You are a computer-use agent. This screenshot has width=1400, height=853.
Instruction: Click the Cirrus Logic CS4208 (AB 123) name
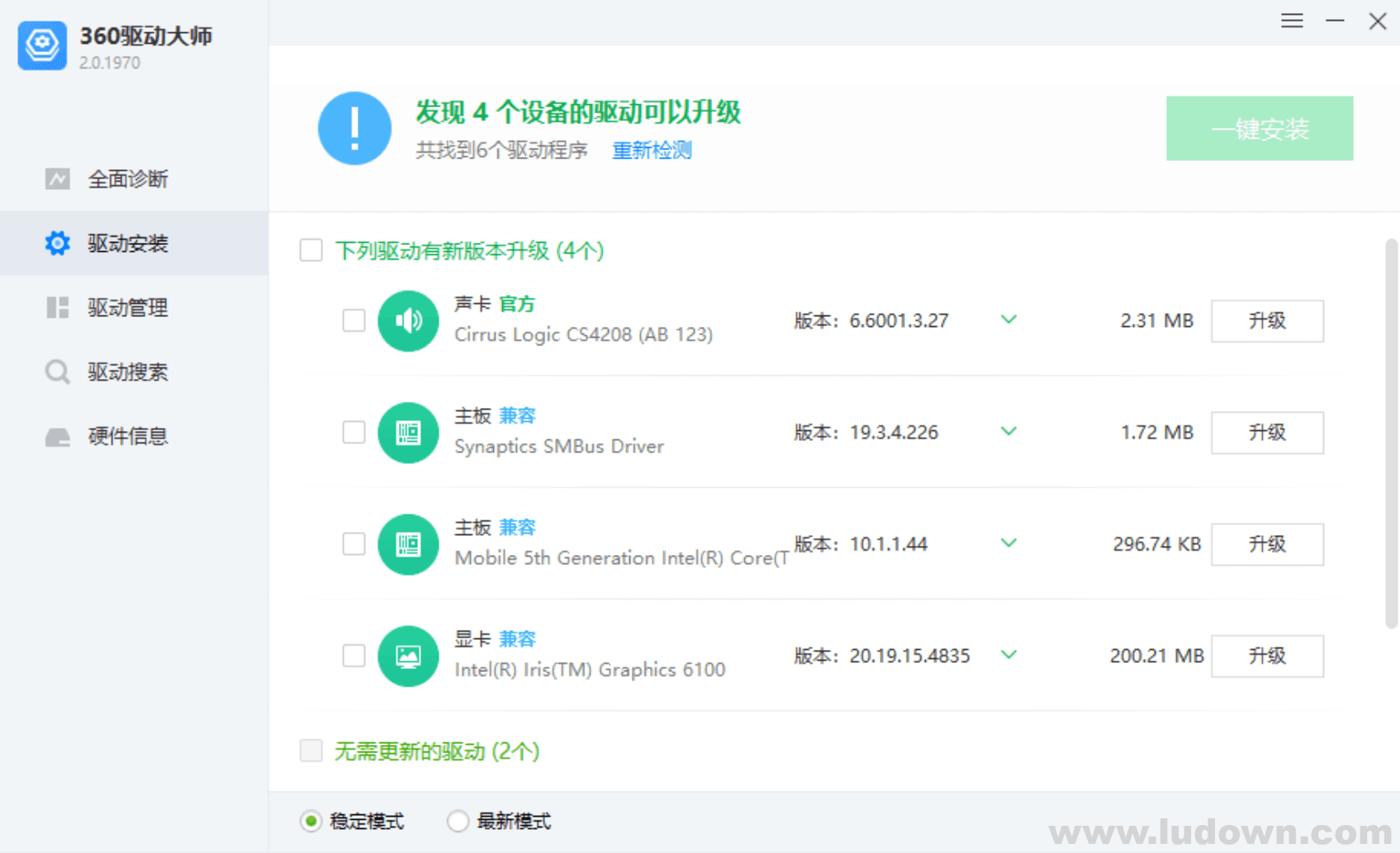pyautogui.click(x=583, y=334)
